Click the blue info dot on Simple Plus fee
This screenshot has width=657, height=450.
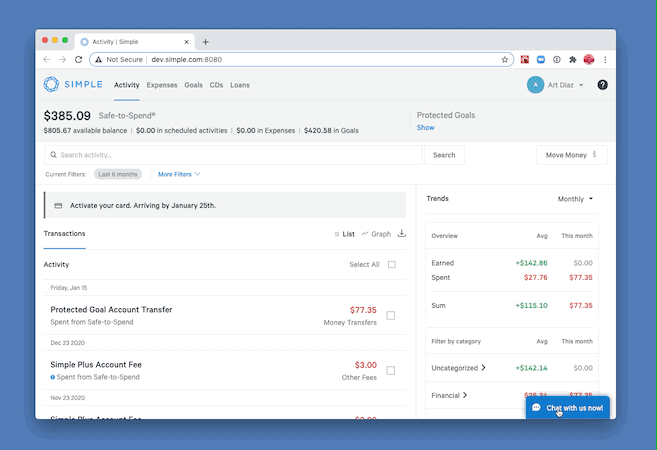[x=53, y=377]
